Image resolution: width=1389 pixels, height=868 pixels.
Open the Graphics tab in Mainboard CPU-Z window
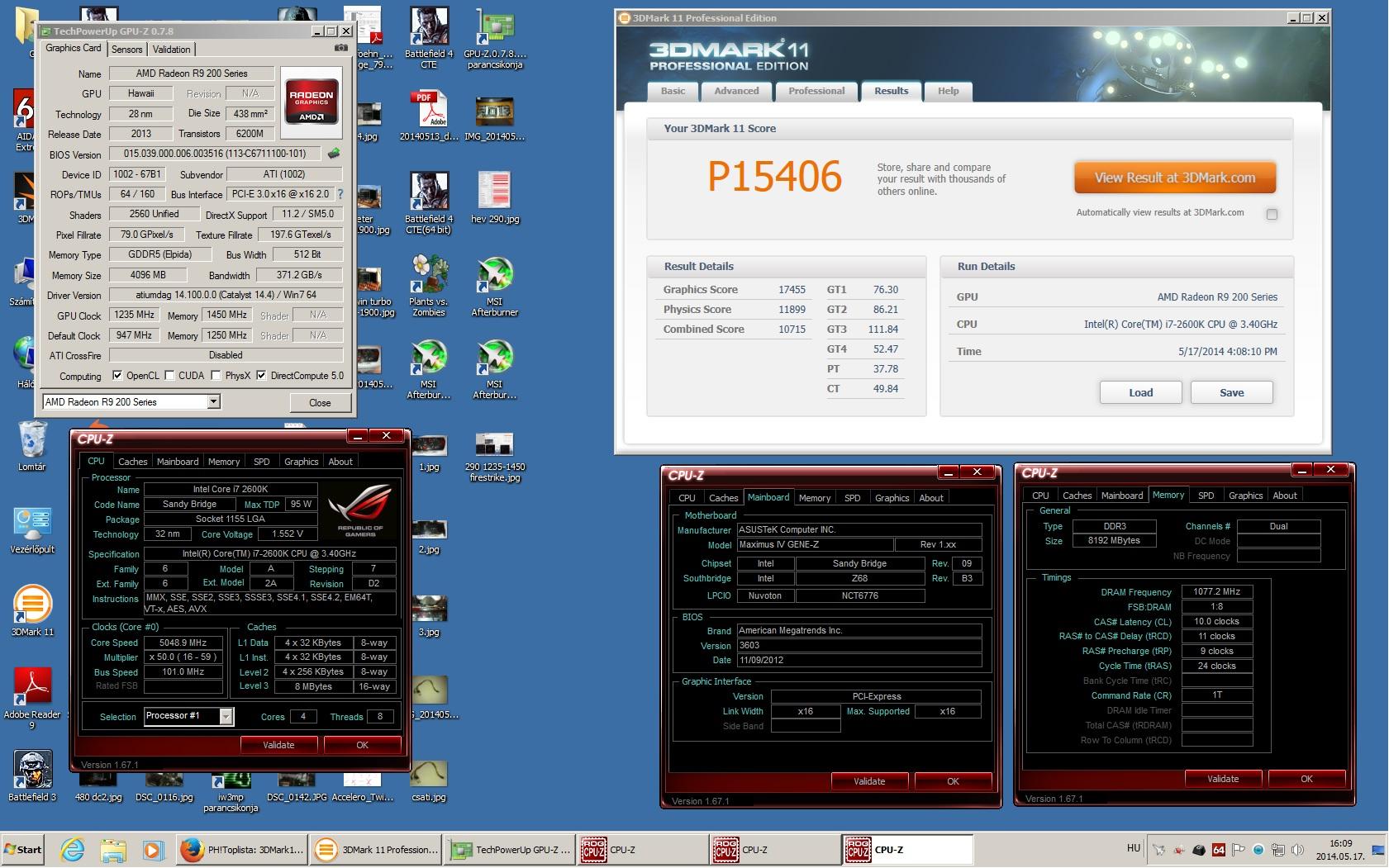pos(892,498)
